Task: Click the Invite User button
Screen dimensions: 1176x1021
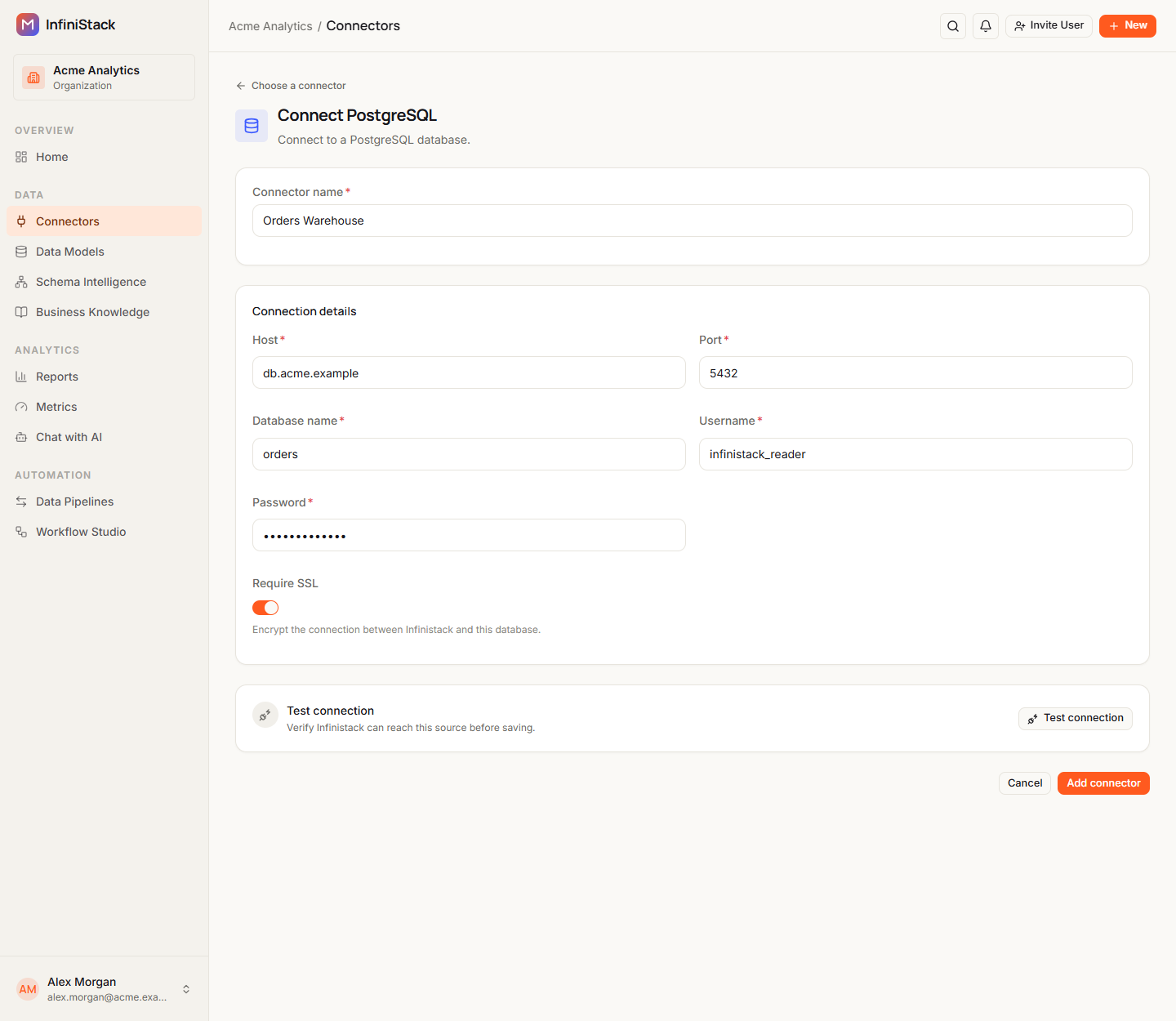Action: point(1049,26)
